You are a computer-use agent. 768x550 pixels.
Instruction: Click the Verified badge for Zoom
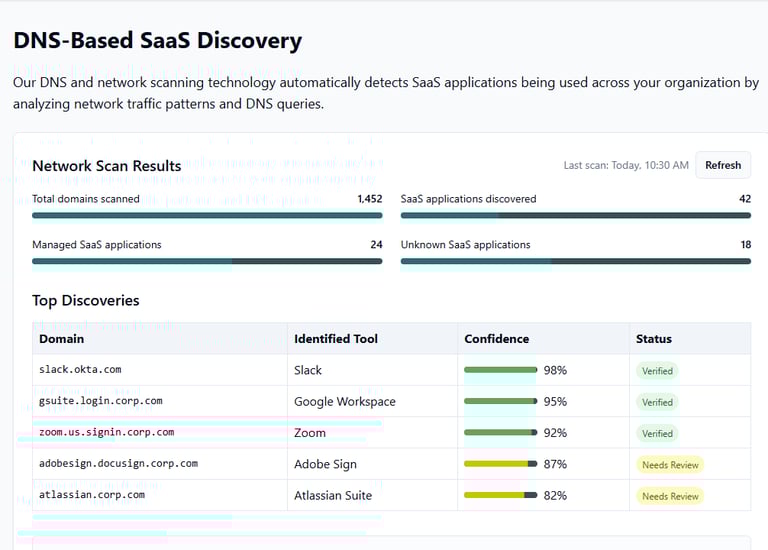[x=657, y=433]
